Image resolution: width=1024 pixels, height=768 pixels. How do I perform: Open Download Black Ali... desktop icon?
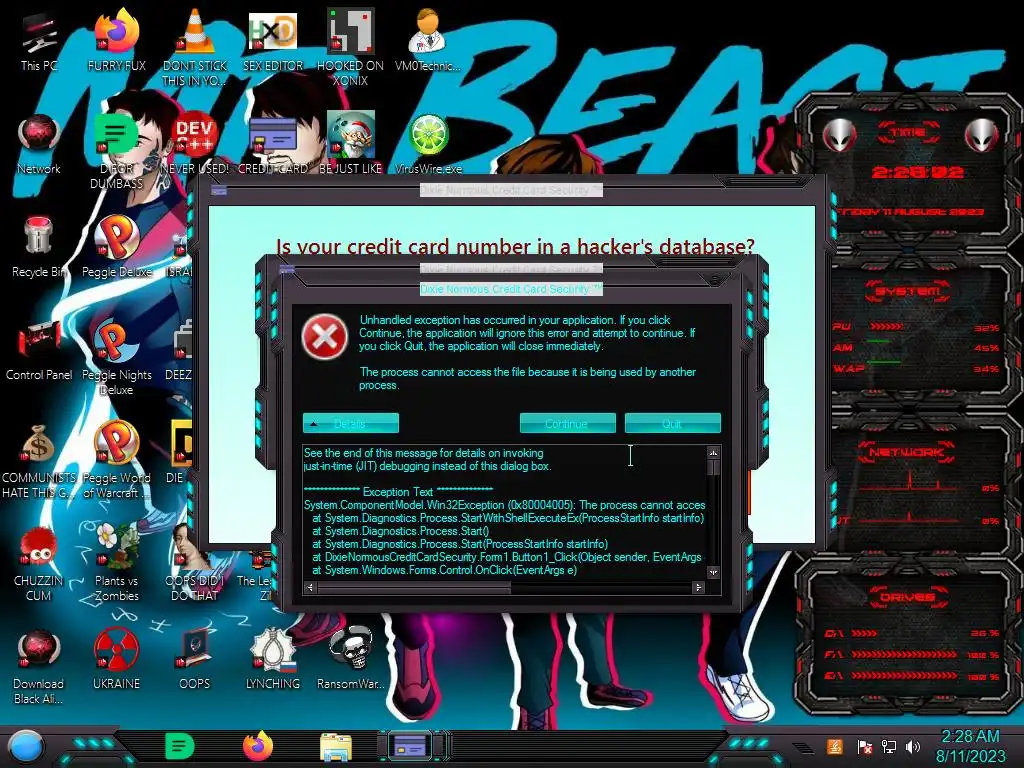(39, 667)
